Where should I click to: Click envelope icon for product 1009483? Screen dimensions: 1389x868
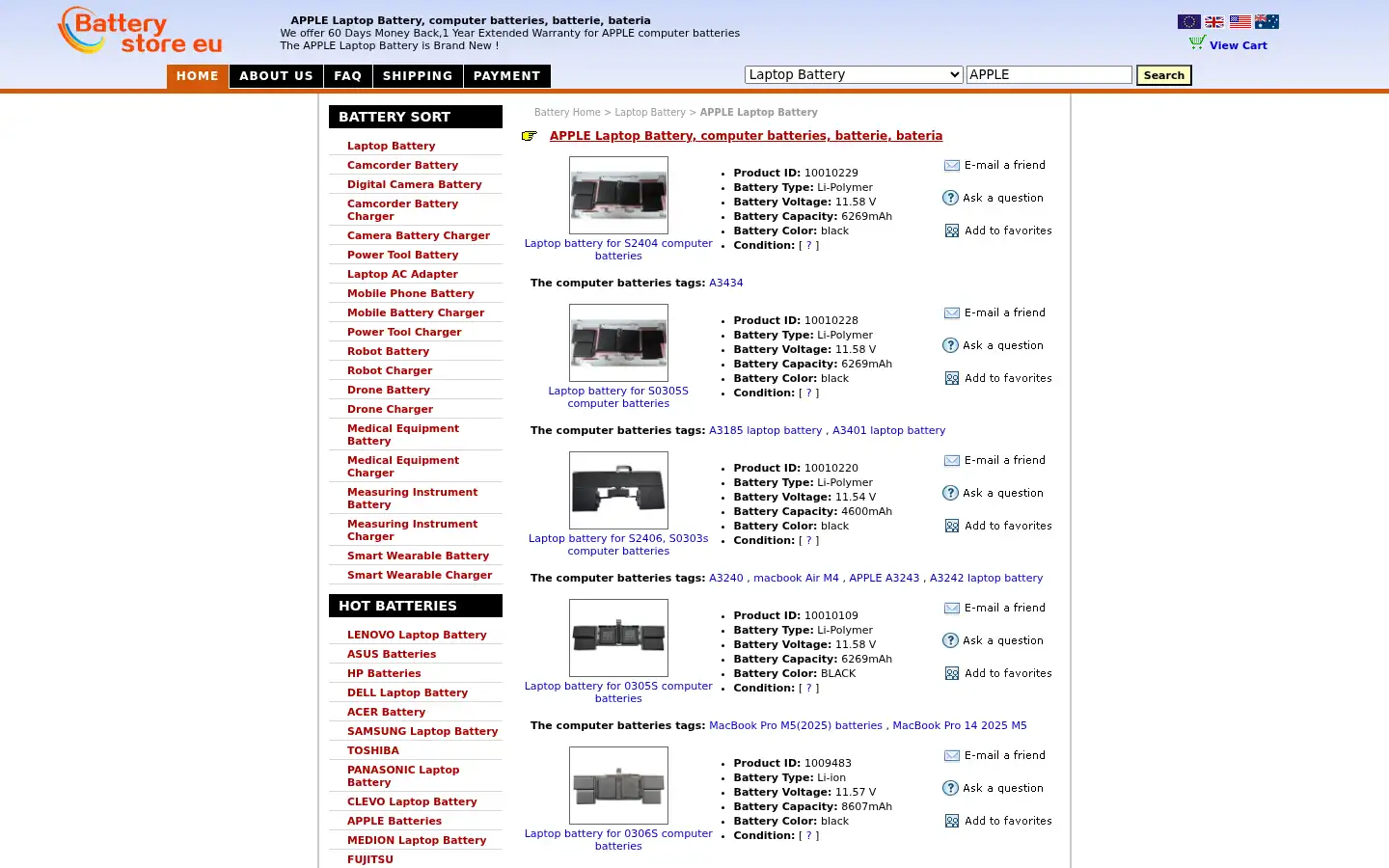tap(951, 756)
